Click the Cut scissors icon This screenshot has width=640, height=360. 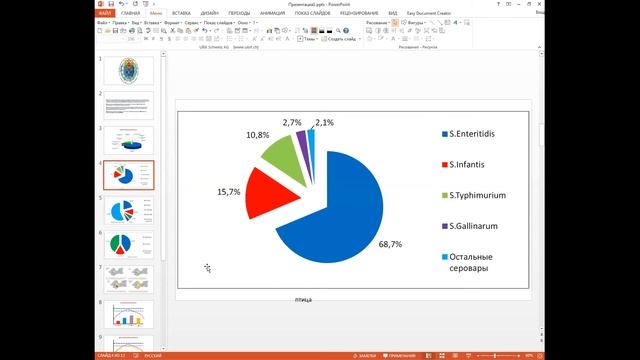click(173, 31)
